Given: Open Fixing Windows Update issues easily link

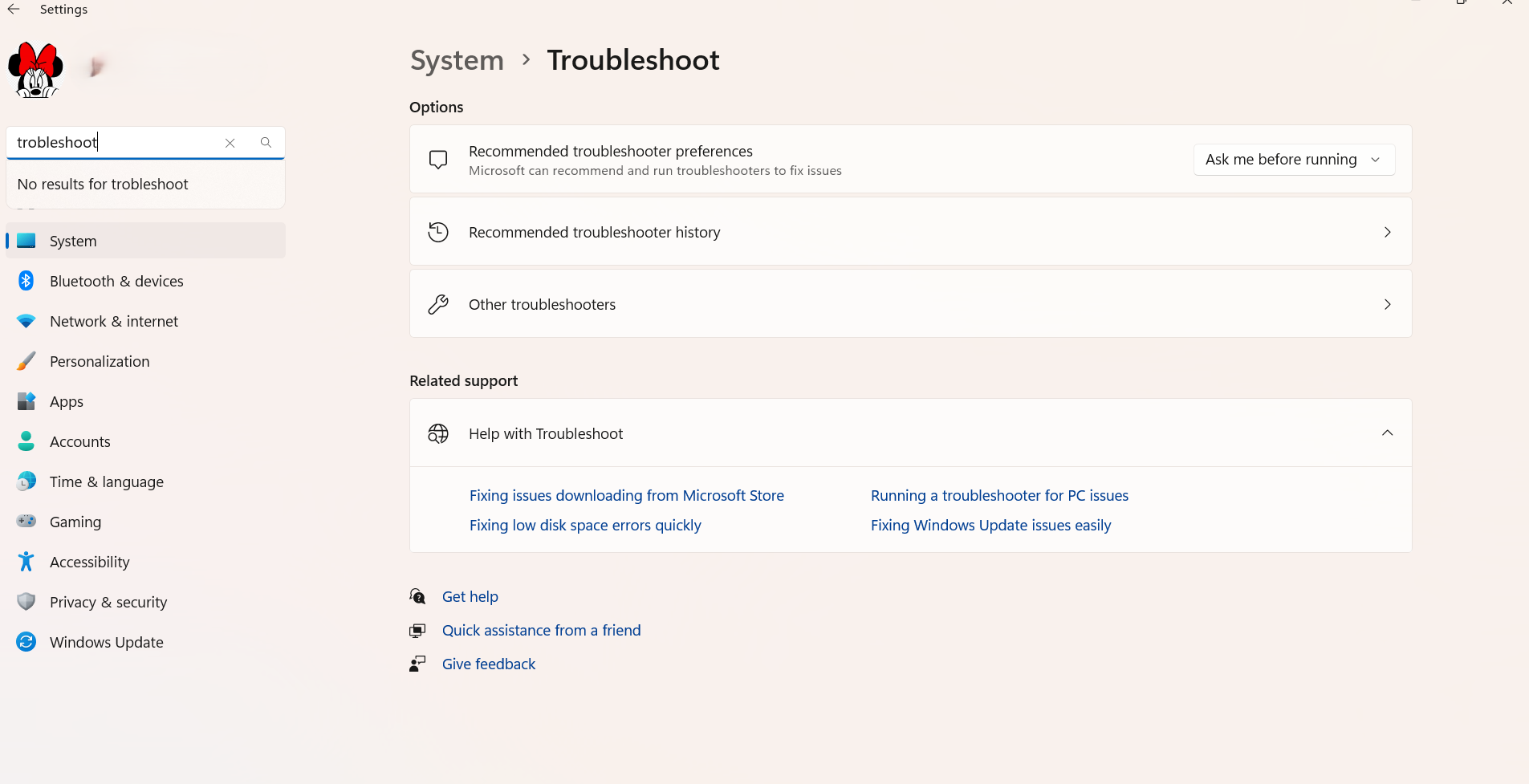Looking at the screenshot, I should [990, 526].
